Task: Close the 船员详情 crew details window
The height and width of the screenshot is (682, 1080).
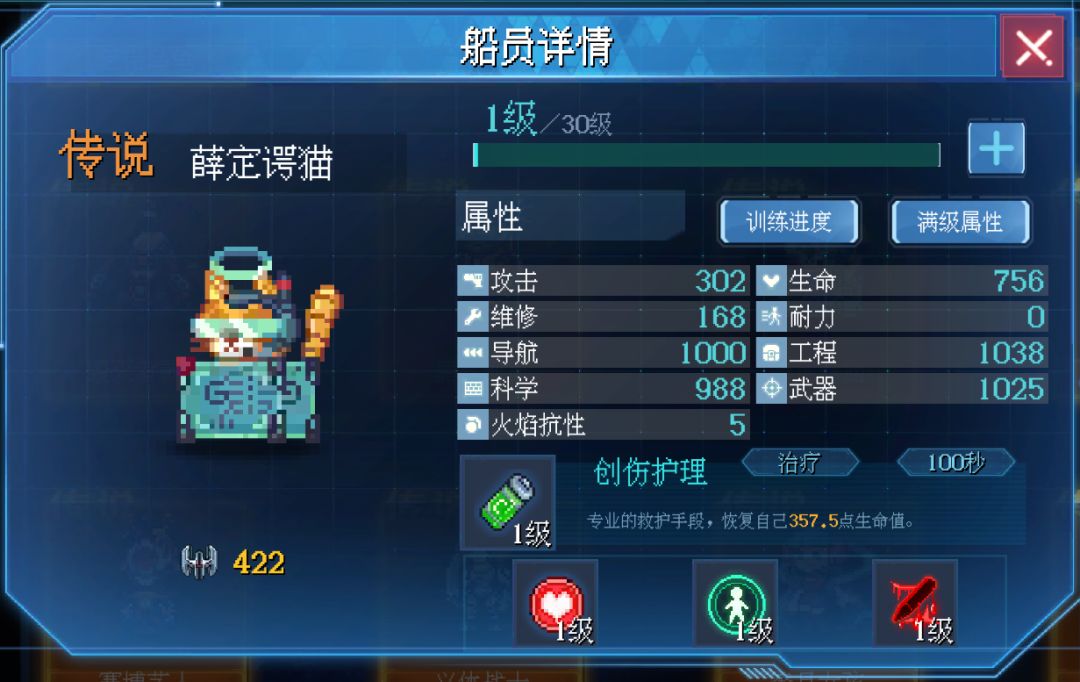Action: [x=1032, y=47]
